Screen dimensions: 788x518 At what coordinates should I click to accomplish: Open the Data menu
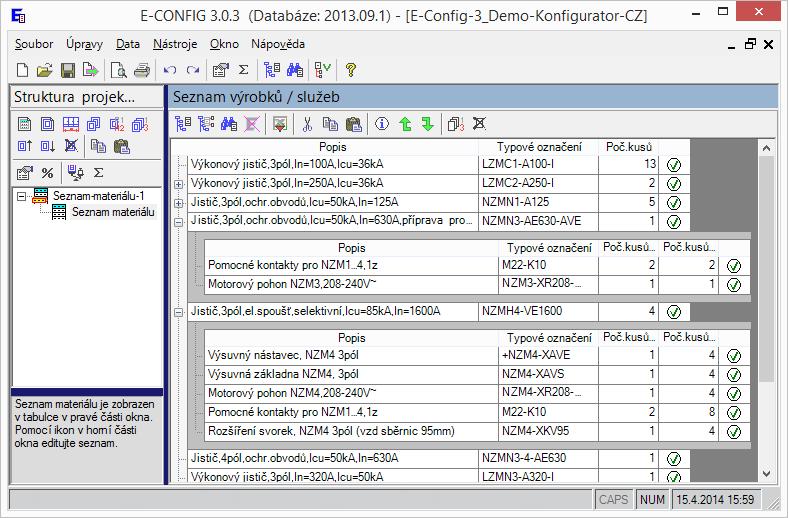point(128,44)
